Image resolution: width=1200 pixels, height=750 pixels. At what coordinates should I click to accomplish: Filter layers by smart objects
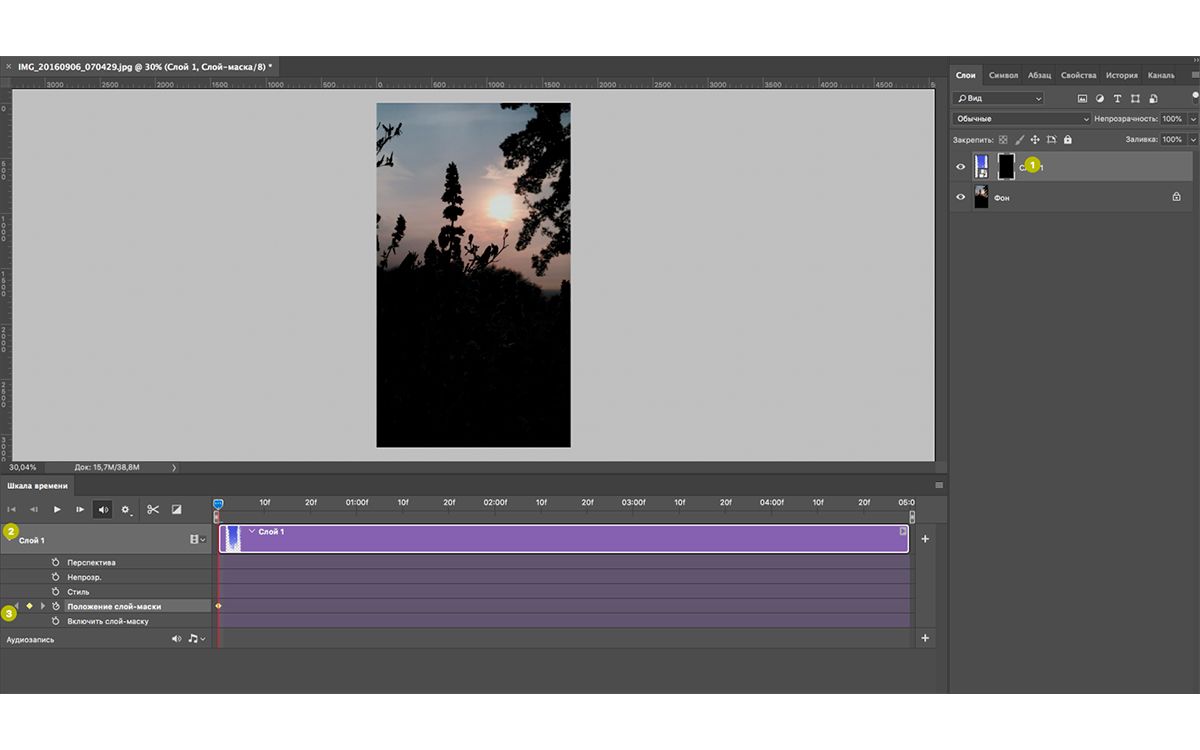point(1154,99)
